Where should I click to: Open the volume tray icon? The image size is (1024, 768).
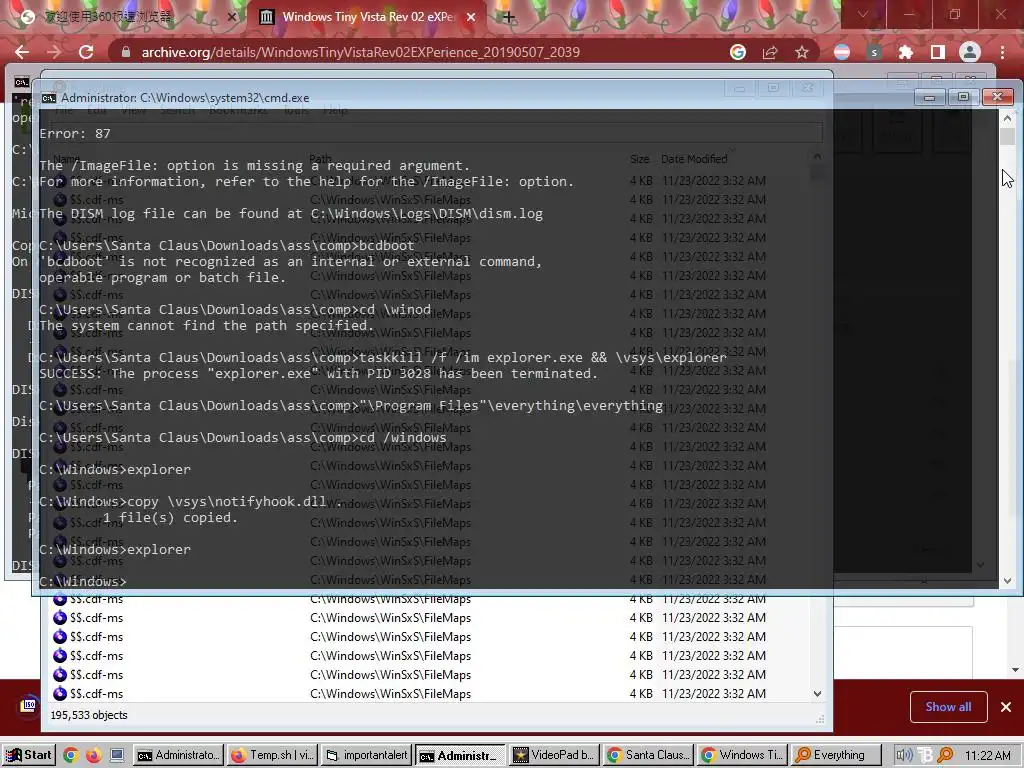(903, 756)
